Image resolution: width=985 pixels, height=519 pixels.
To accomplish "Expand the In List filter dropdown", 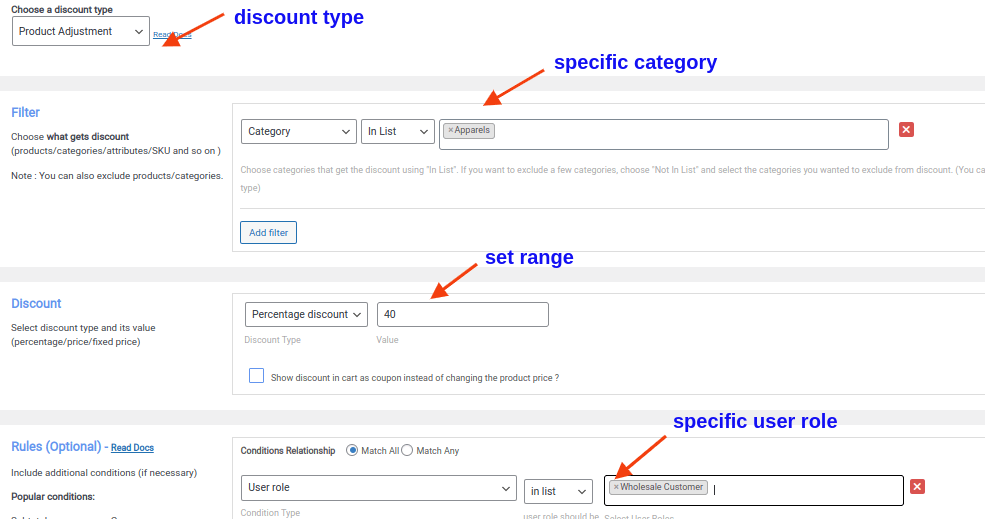I will pyautogui.click(x=397, y=131).
